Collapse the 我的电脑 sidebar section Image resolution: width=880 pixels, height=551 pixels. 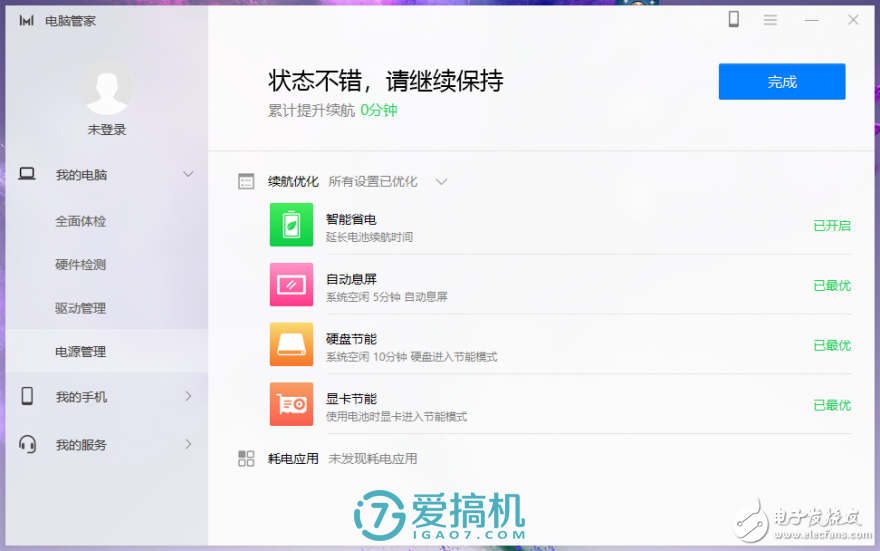tap(188, 175)
